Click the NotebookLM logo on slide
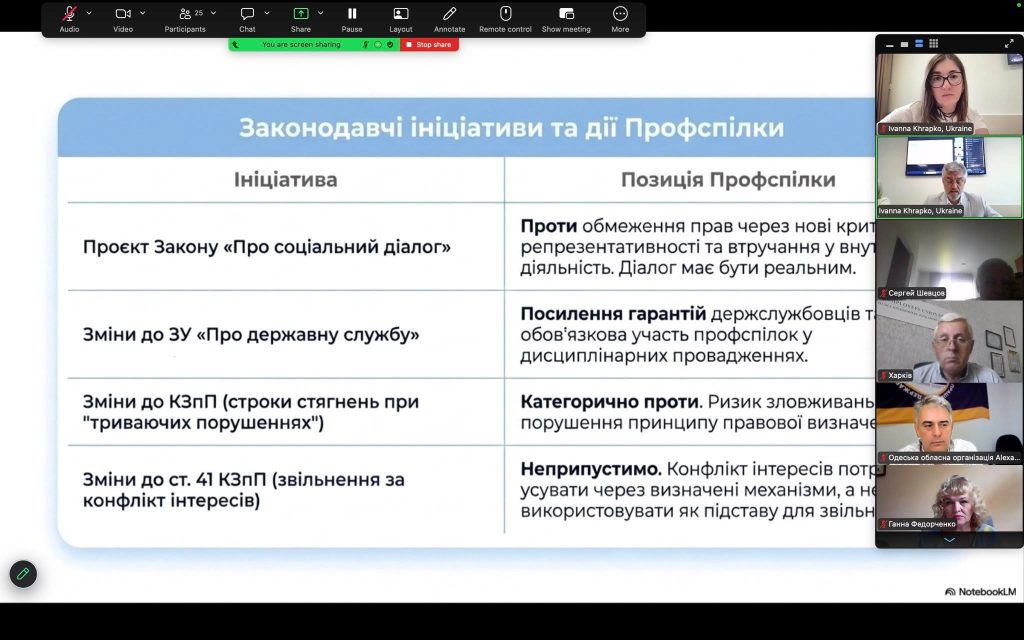 click(980, 592)
